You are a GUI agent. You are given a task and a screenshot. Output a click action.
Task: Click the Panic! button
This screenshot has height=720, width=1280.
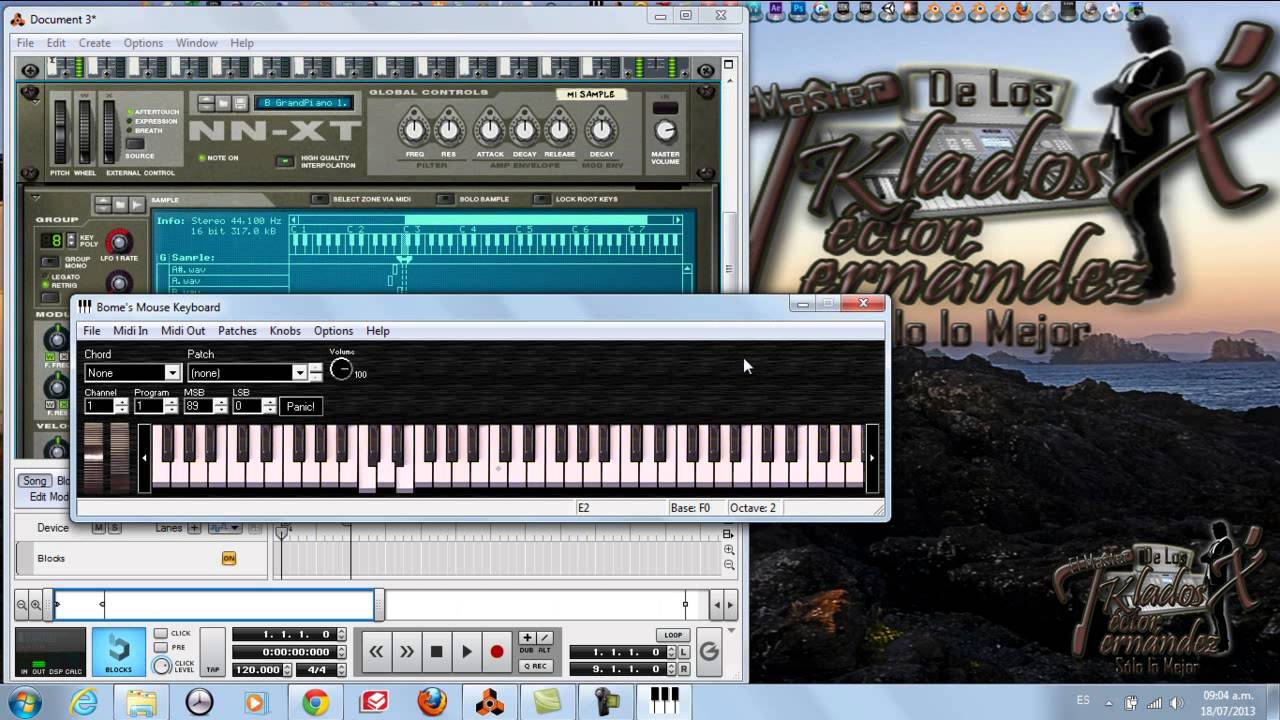click(x=300, y=406)
